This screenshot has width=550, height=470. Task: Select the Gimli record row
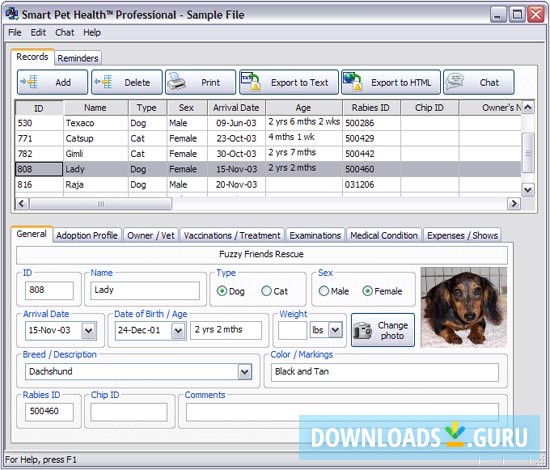[x=268, y=154]
